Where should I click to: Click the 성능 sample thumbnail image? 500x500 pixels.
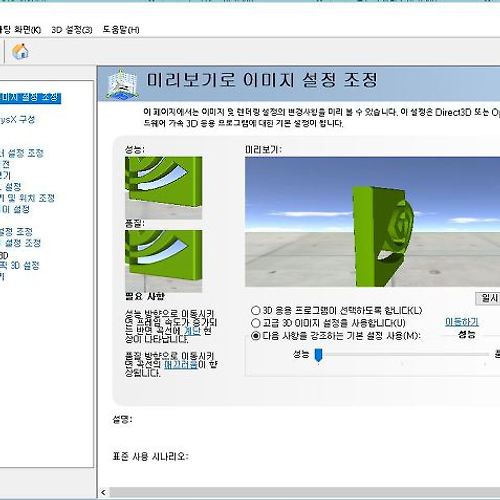click(x=163, y=188)
